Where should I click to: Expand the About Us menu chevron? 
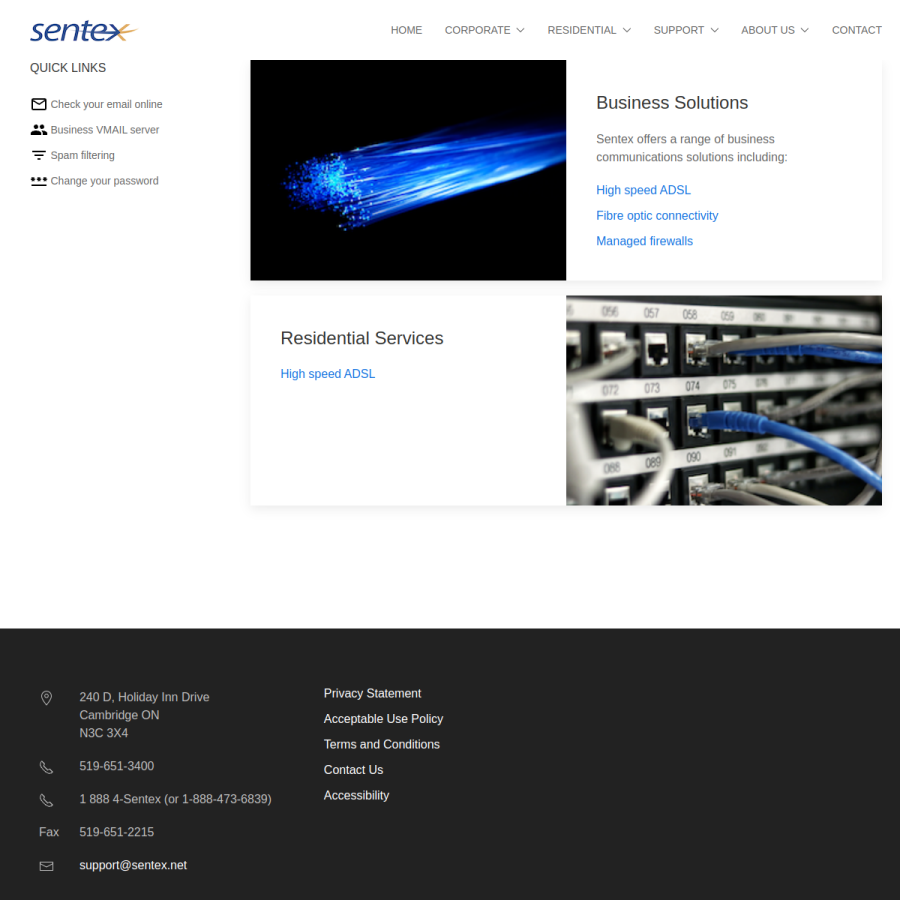[805, 30]
